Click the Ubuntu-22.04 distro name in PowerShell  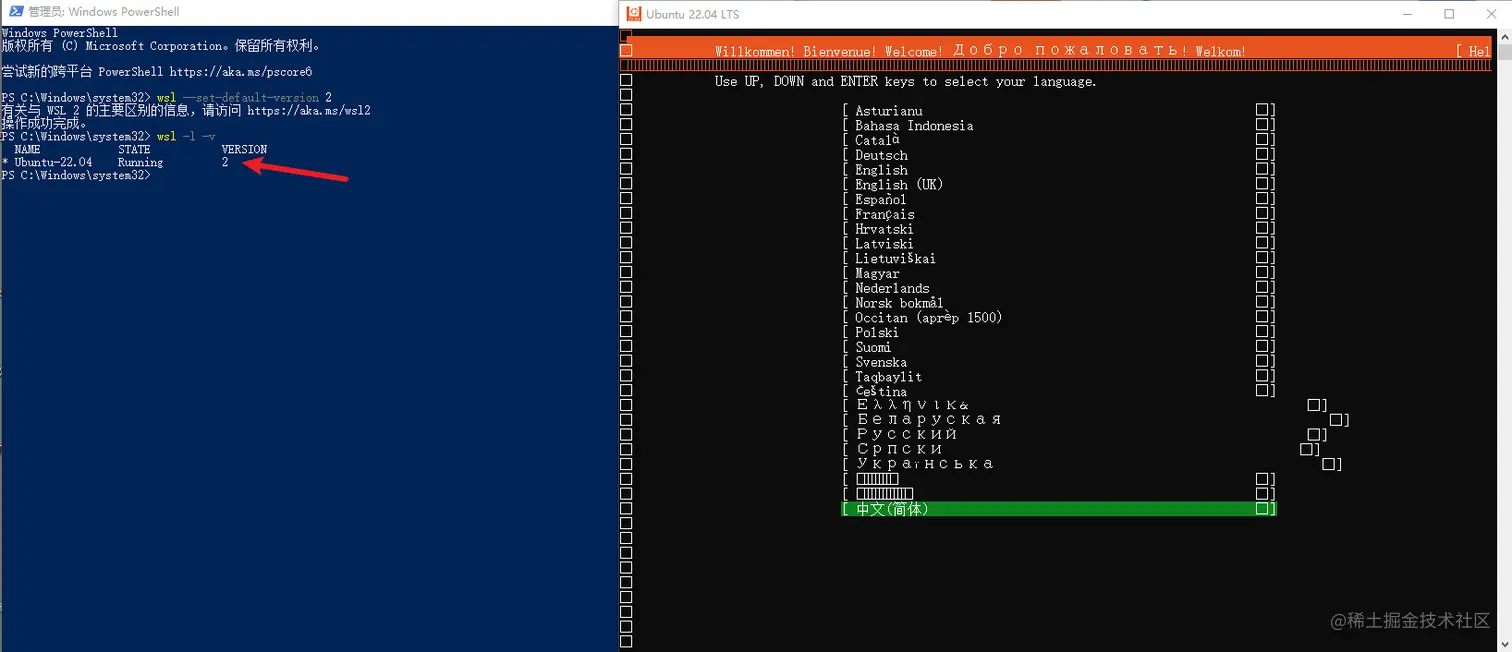point(53,162)
